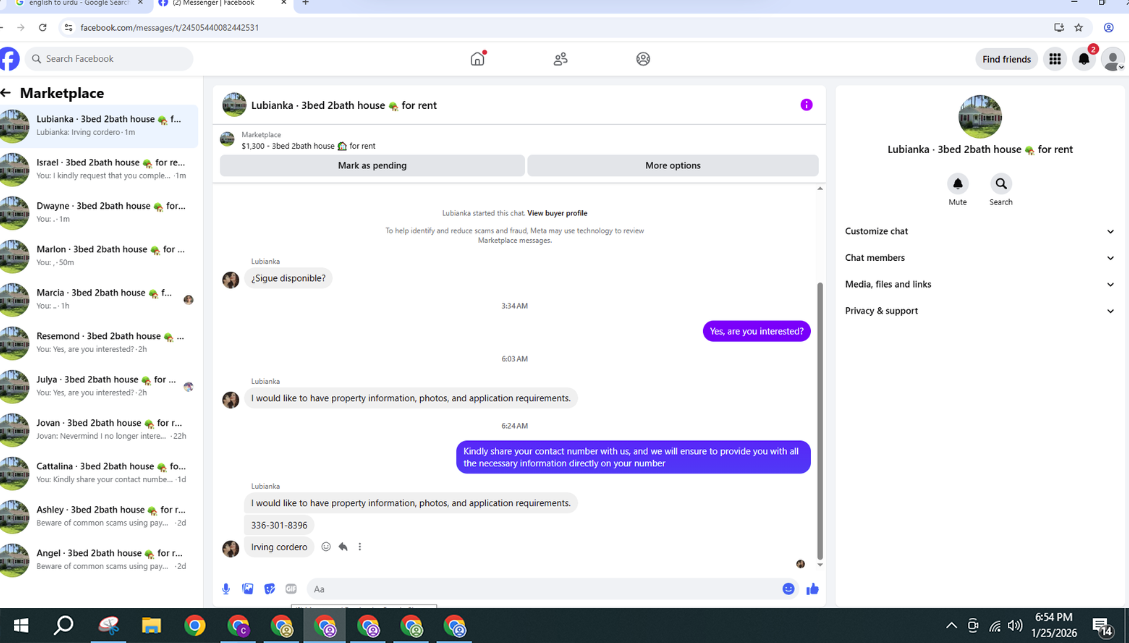
Task: Bookmark this page with the star icon
Action: (1079, 27)
